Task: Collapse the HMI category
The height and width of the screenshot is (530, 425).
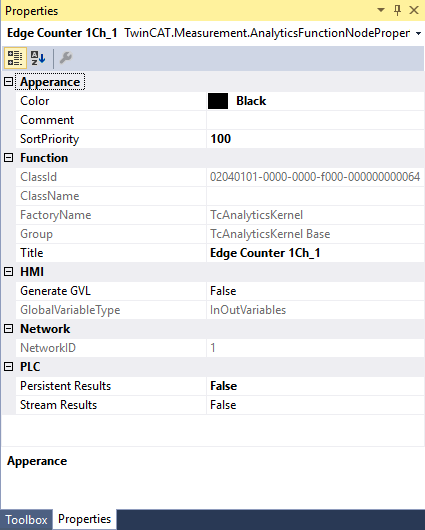Action: (x=8, y=272)
